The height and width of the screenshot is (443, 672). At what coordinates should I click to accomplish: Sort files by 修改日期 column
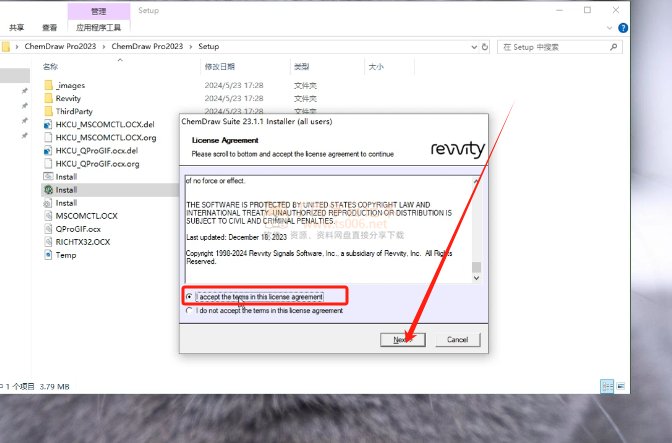pos(219,66)
